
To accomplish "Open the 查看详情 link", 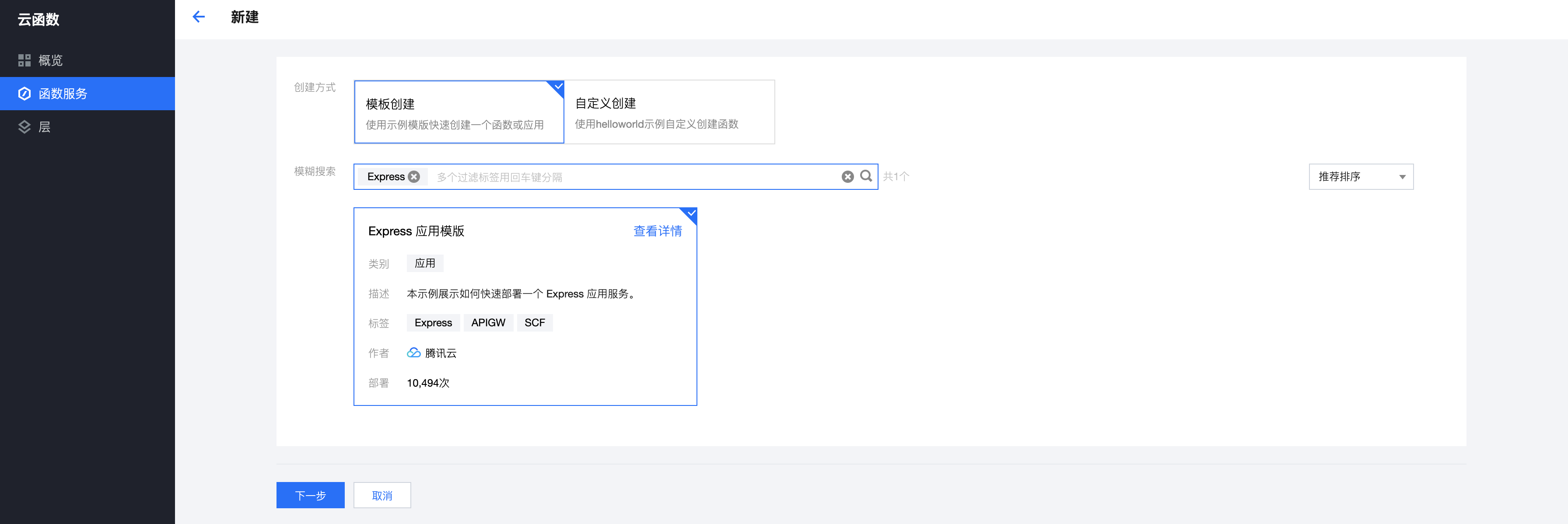I will click(x=657, y=231).
